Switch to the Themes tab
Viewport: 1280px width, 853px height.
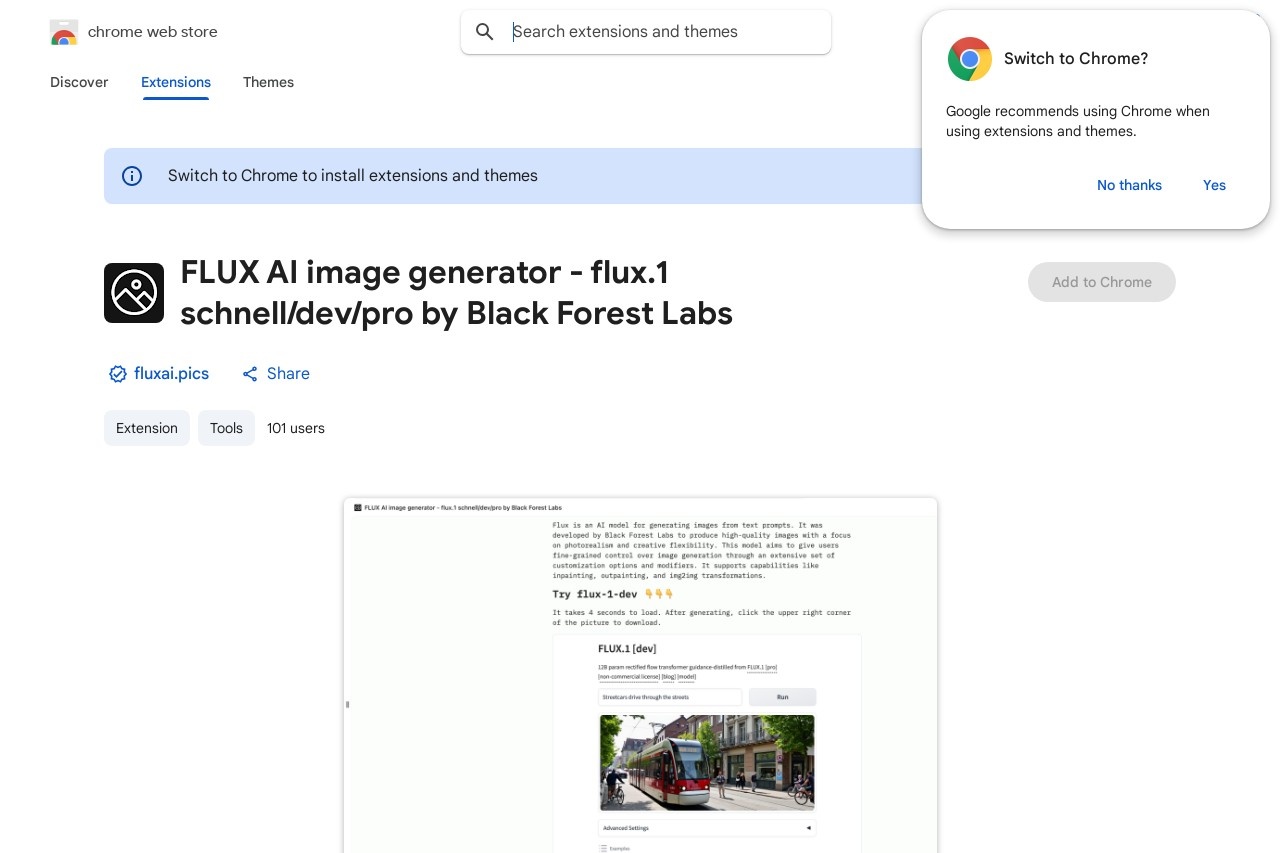(268, 82)
